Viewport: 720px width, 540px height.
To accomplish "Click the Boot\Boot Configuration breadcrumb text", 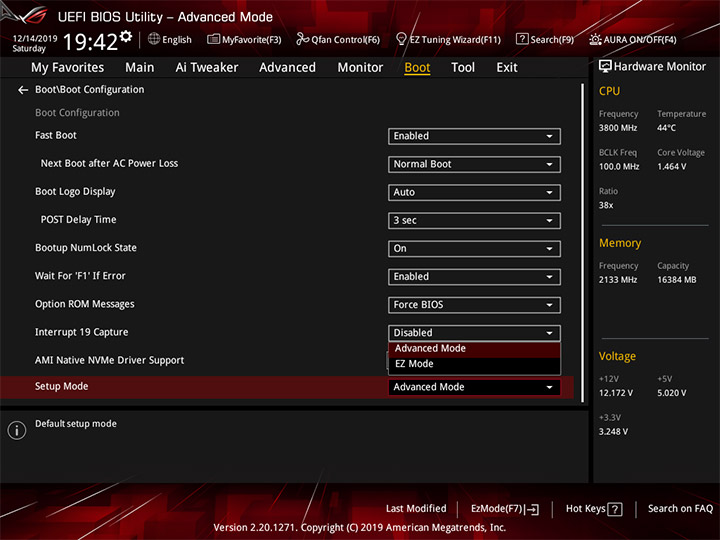I will point(90,90).
